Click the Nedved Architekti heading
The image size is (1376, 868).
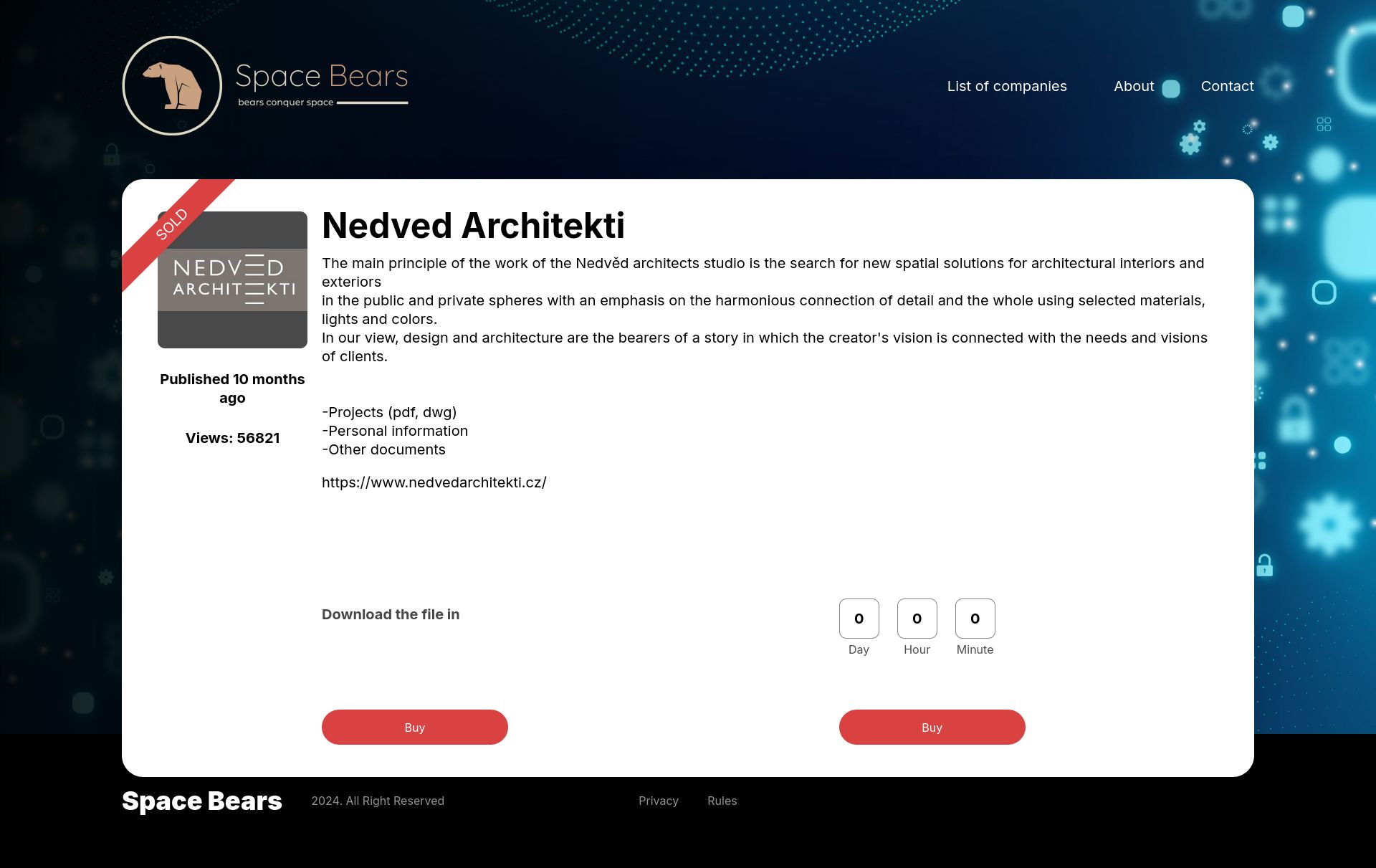[473, 226]
